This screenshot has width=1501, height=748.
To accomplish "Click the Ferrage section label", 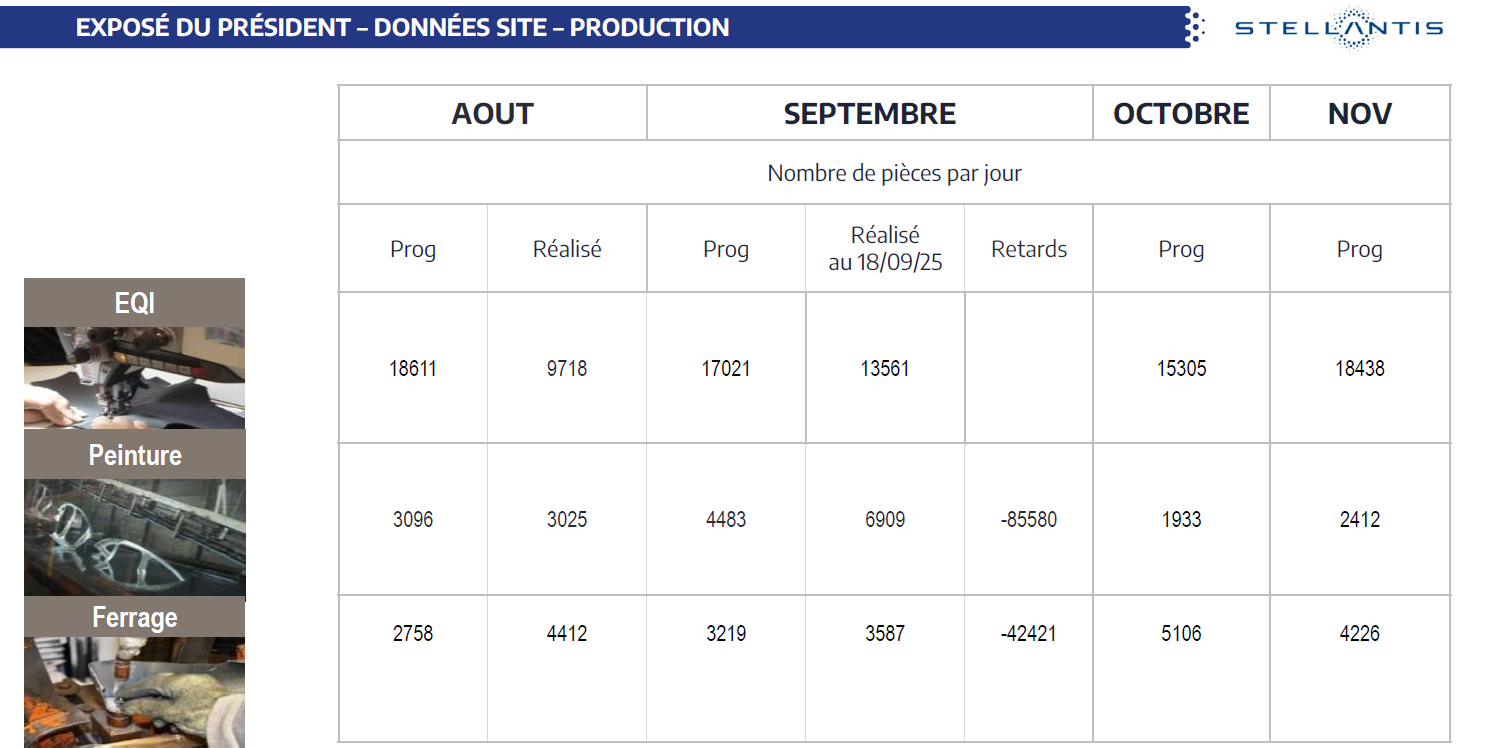I will tap(134, 617).
